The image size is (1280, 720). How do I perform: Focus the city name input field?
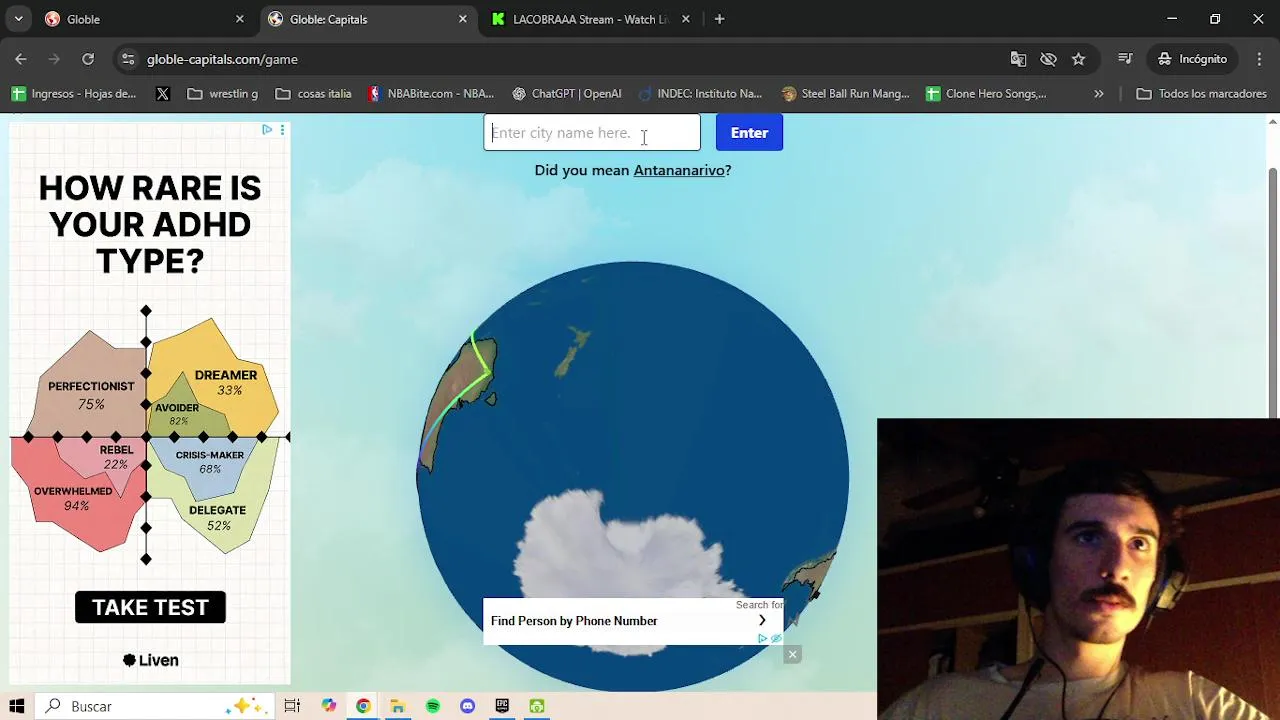point(592,133)
